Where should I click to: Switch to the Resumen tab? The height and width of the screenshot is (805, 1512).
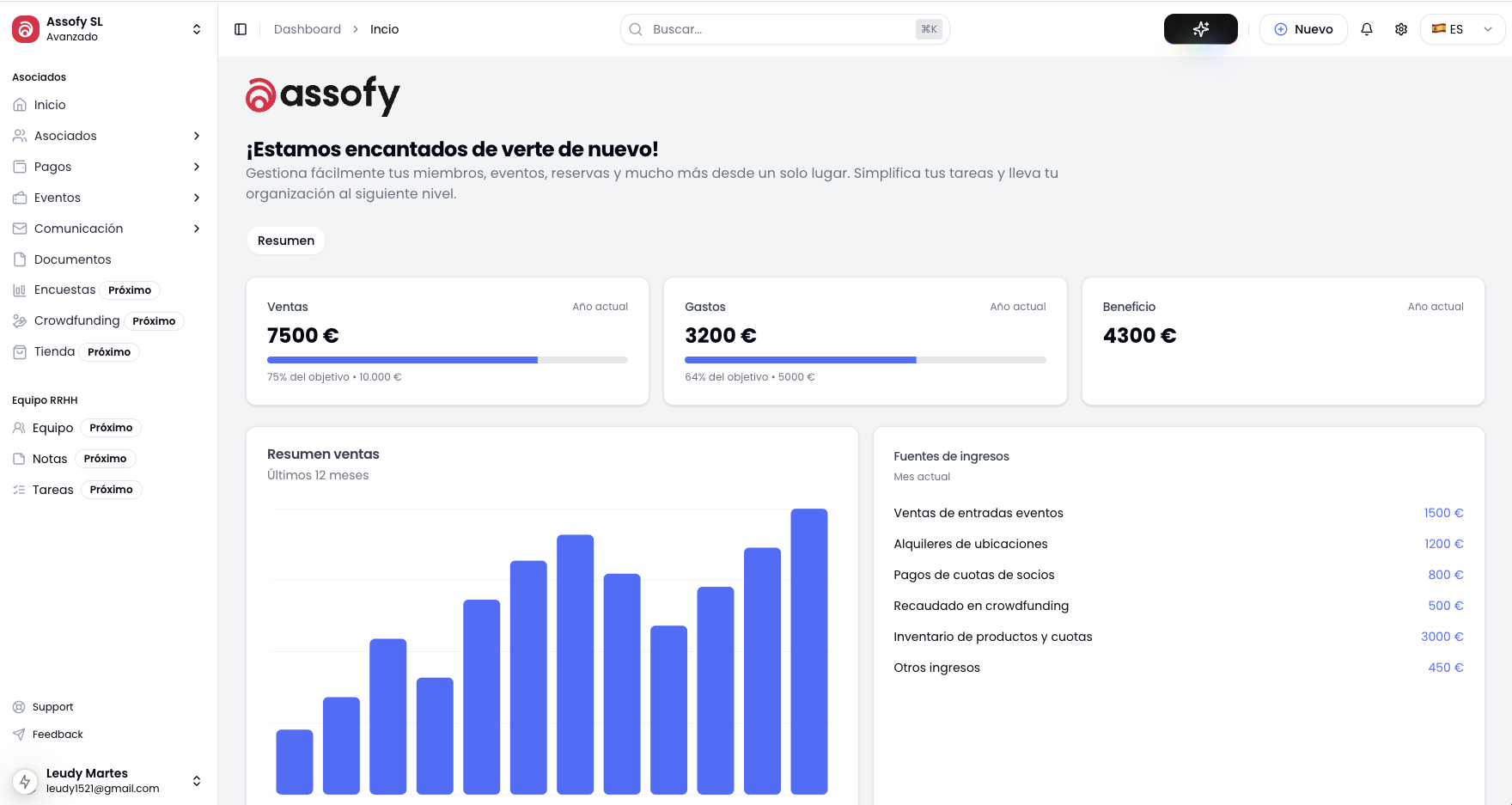pyautogui.click(x=285, y=241)
